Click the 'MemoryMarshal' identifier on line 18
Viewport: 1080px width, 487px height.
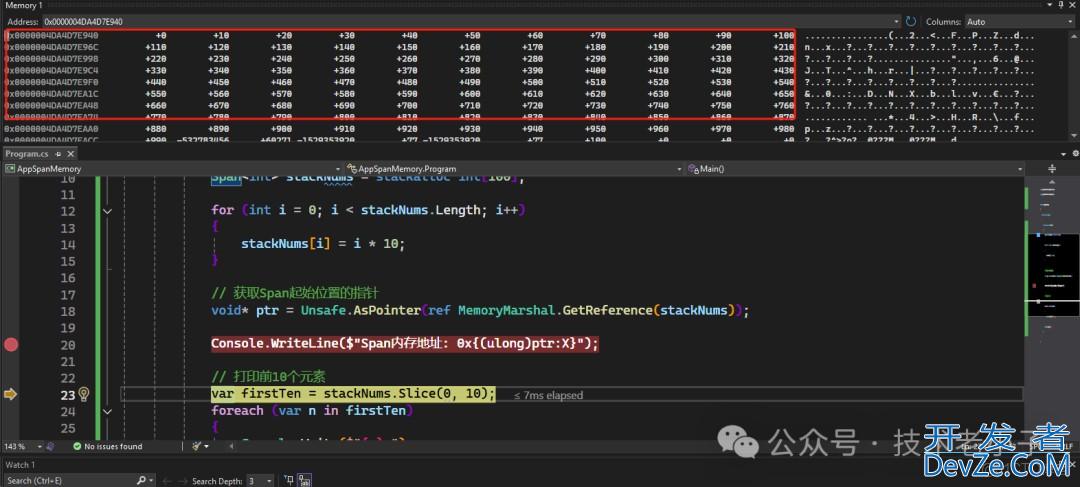tap(506, 310)
